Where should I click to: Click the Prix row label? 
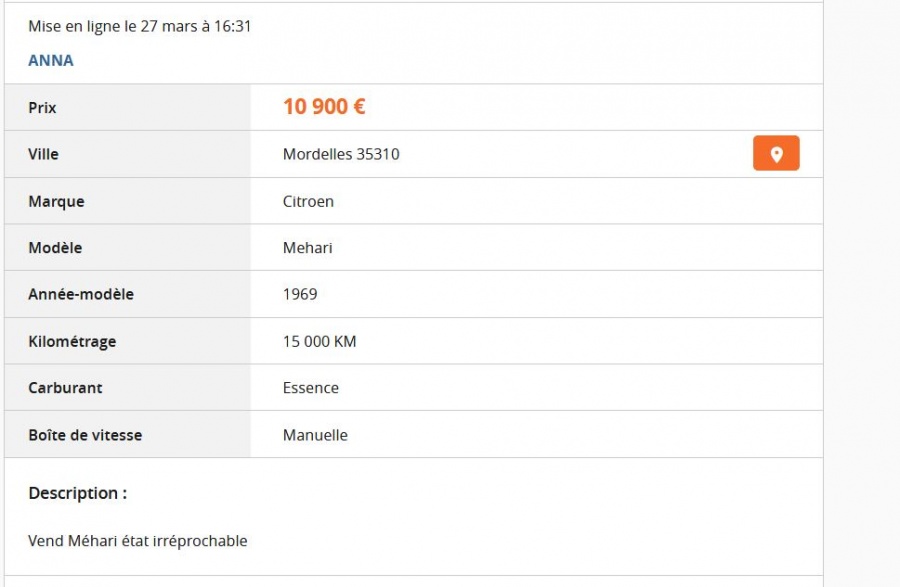click(42, 108)
